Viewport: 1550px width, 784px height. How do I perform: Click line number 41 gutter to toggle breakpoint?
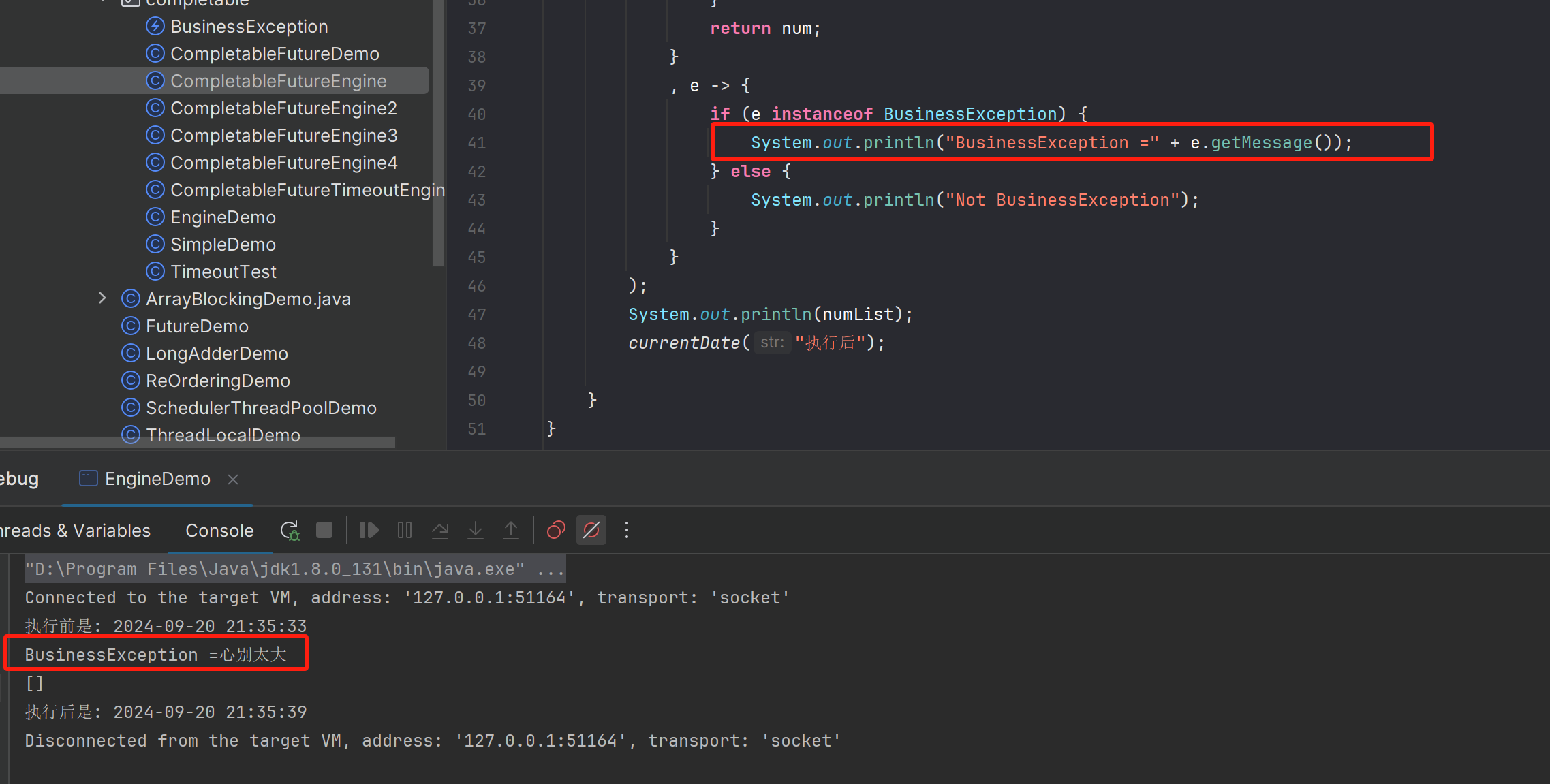[x=477, y=143]
